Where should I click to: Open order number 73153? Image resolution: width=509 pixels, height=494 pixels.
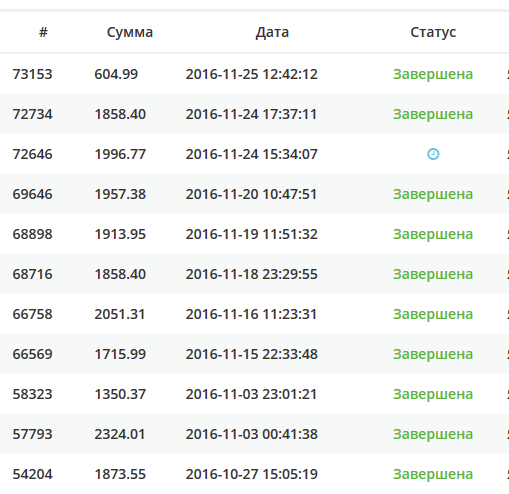coord(32,74)
